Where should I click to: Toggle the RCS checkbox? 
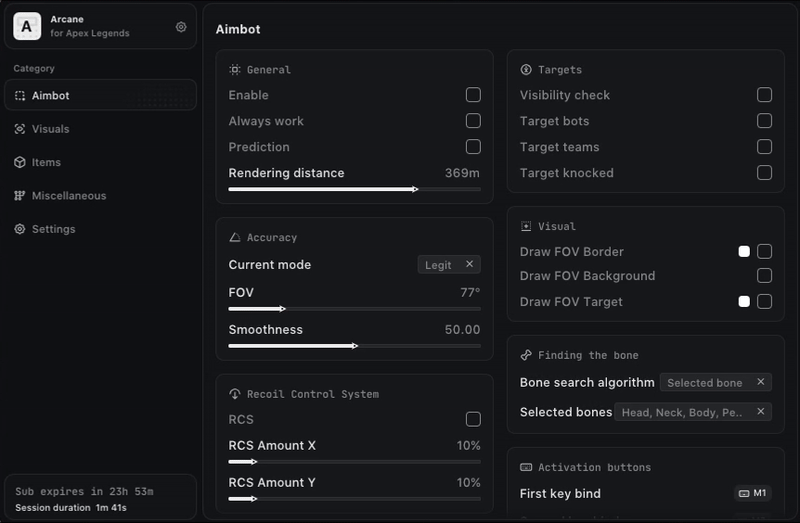tap(473, 419)
